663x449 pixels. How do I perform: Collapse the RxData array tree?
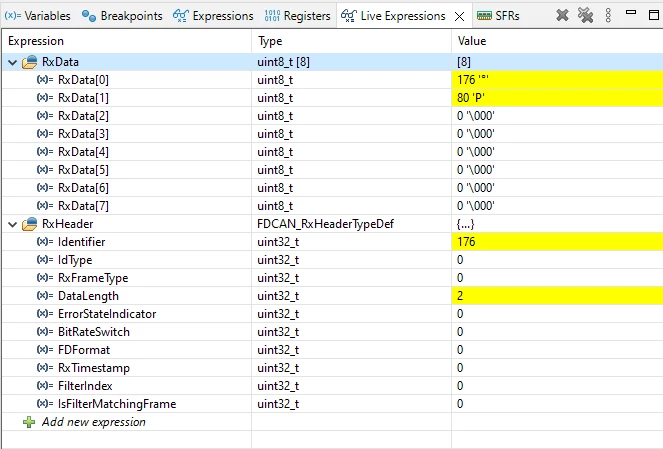coord(13,63)
